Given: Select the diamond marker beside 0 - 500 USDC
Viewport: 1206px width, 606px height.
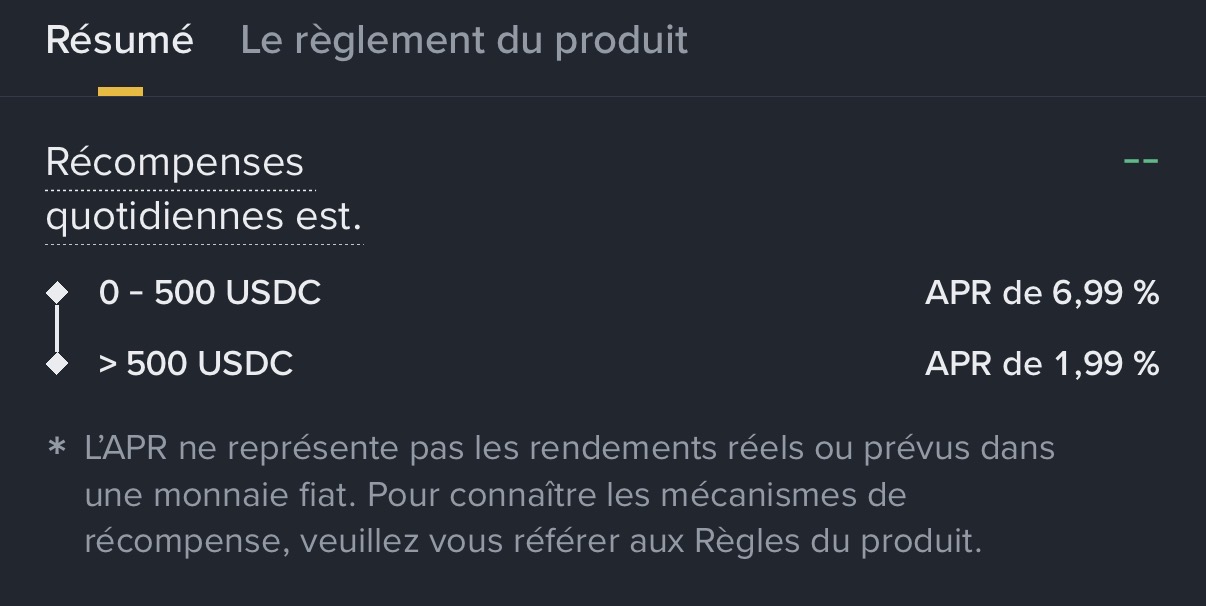Looking at the screenshot, I should tap(57, 293).
